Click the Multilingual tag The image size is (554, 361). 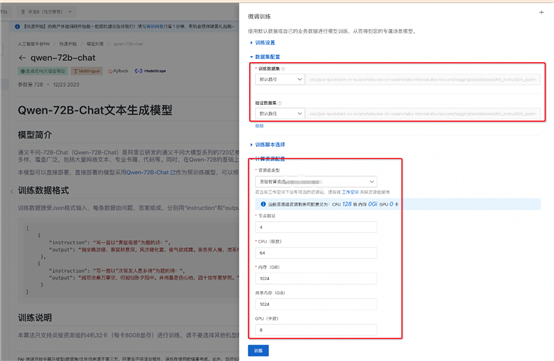87,71
